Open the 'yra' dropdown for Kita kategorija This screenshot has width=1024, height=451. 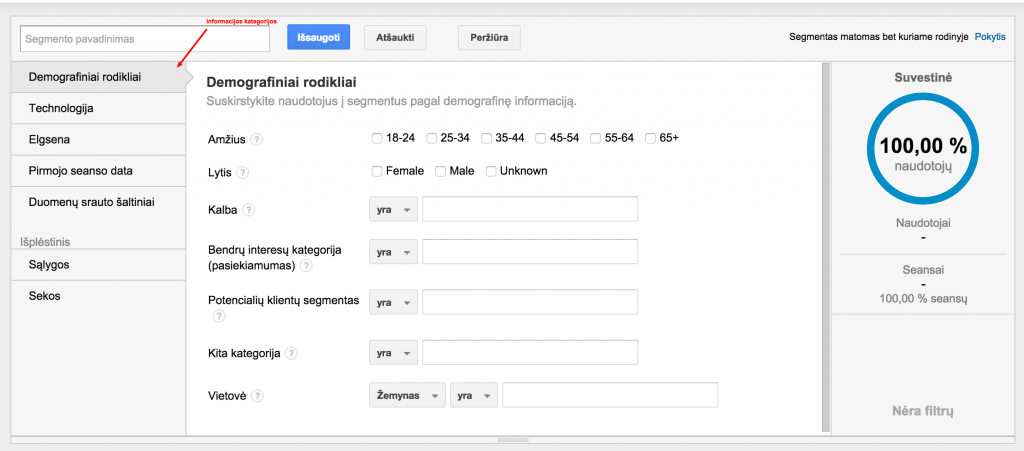click(x=393, y=353)
